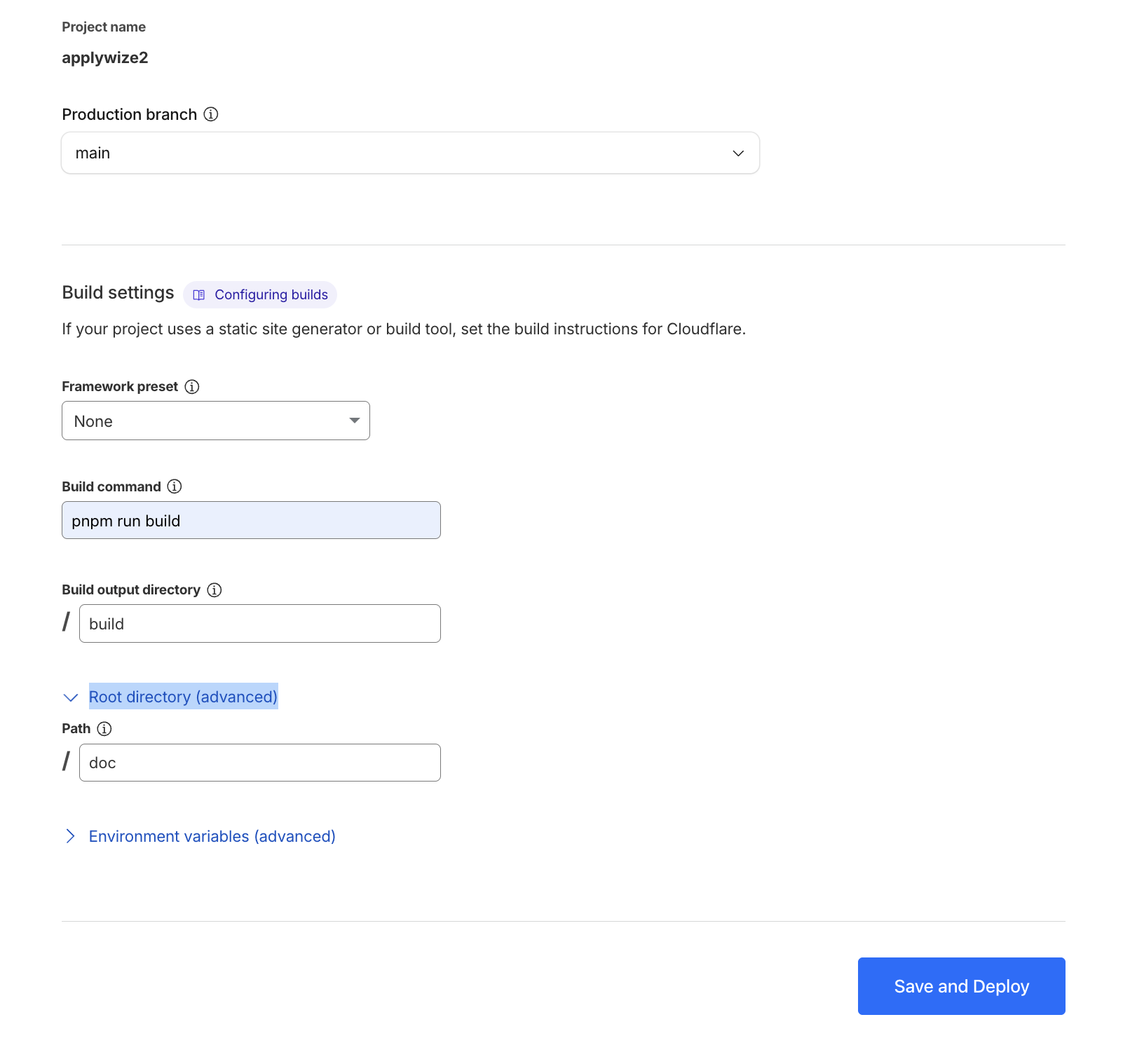Open the Framework preset dropdown

tap(215, 421)
